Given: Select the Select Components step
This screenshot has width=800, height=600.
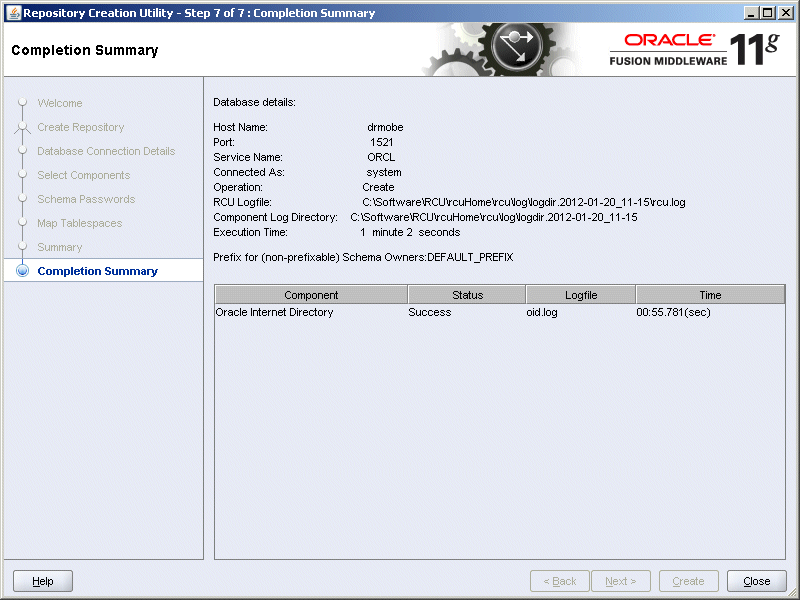Looking at the screenshot, I should click(x=84, y=175).
